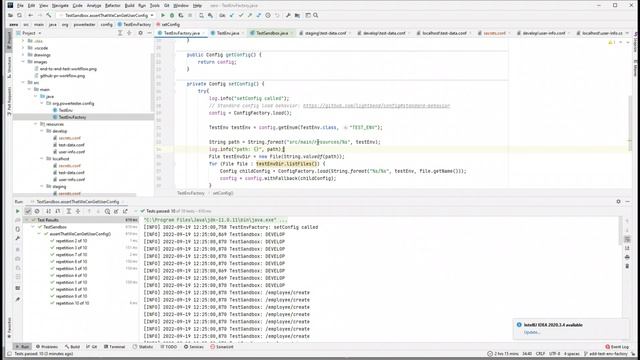Sort test results alphabetically
Viewport: 640px width, 360px height.
tap(49, 211)
